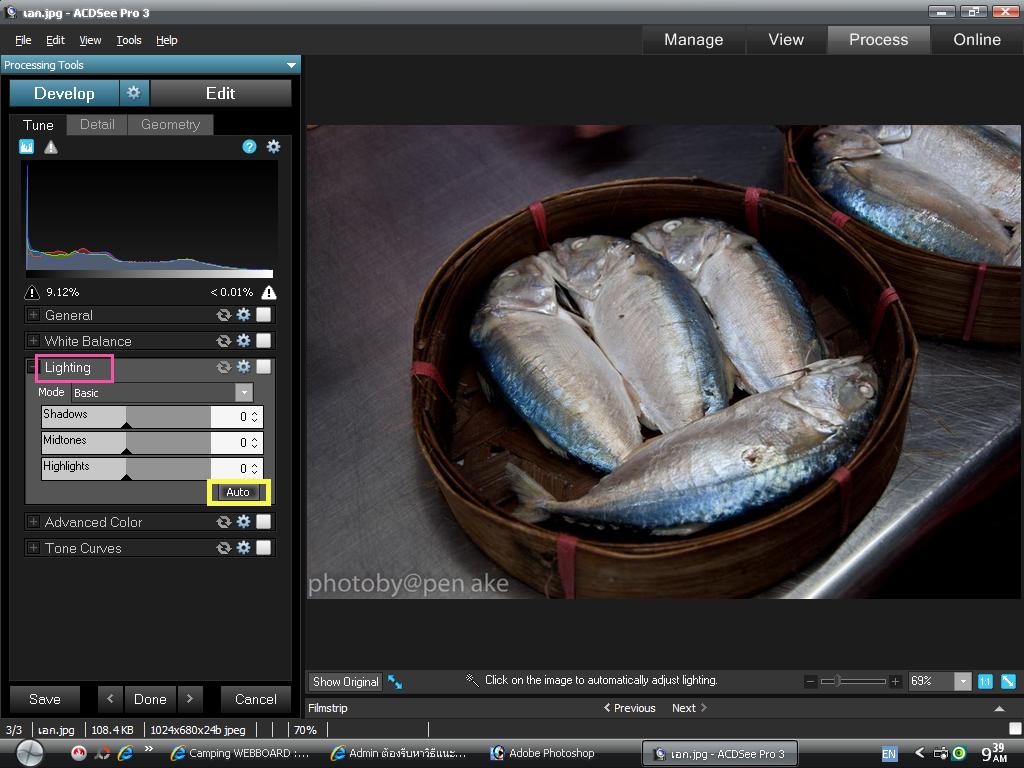Click the Auto lighting button
Image resolution: width=1024 pixels, height=768 pixels.
[238, 492]
